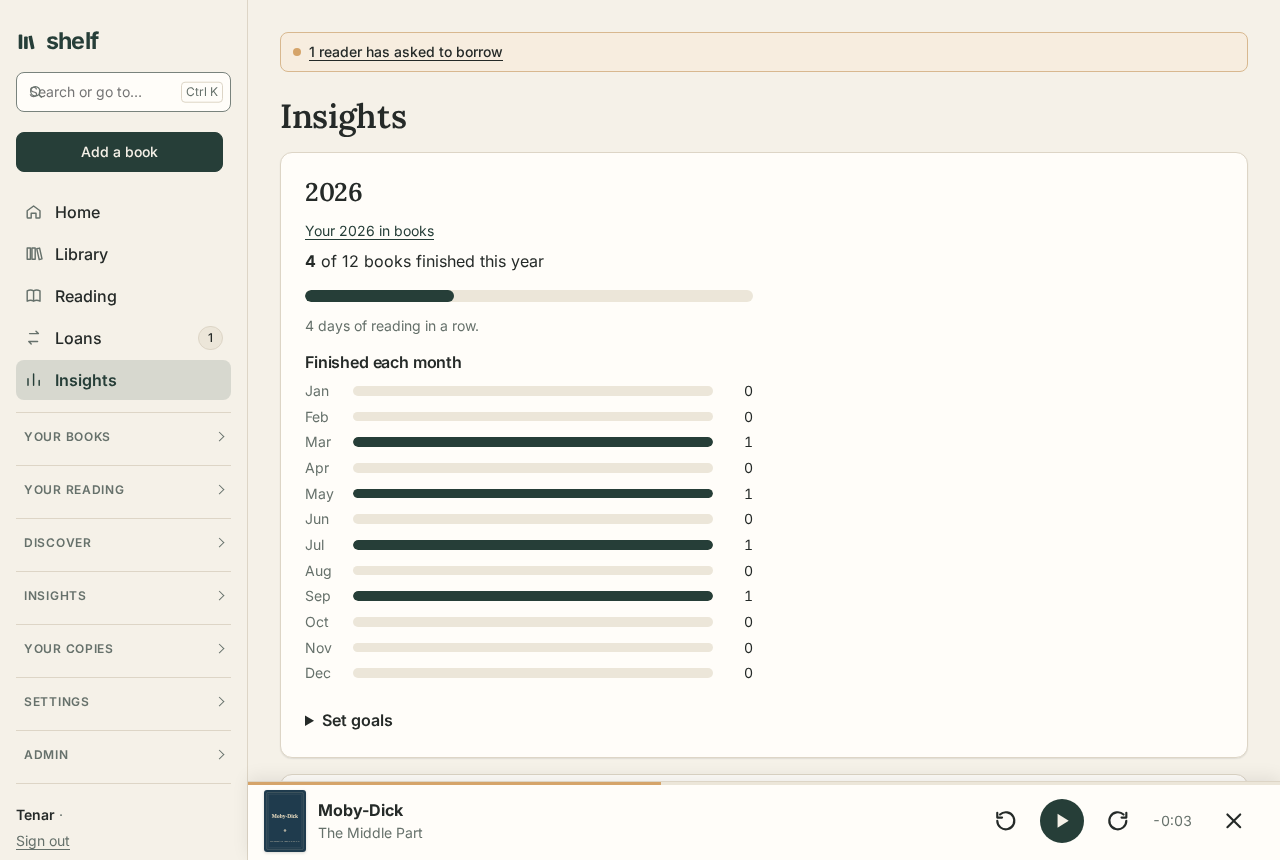The height and width of the screenshot is (860, 1280).
Task: Click the yearly goal progress bar
Action: 529,296
